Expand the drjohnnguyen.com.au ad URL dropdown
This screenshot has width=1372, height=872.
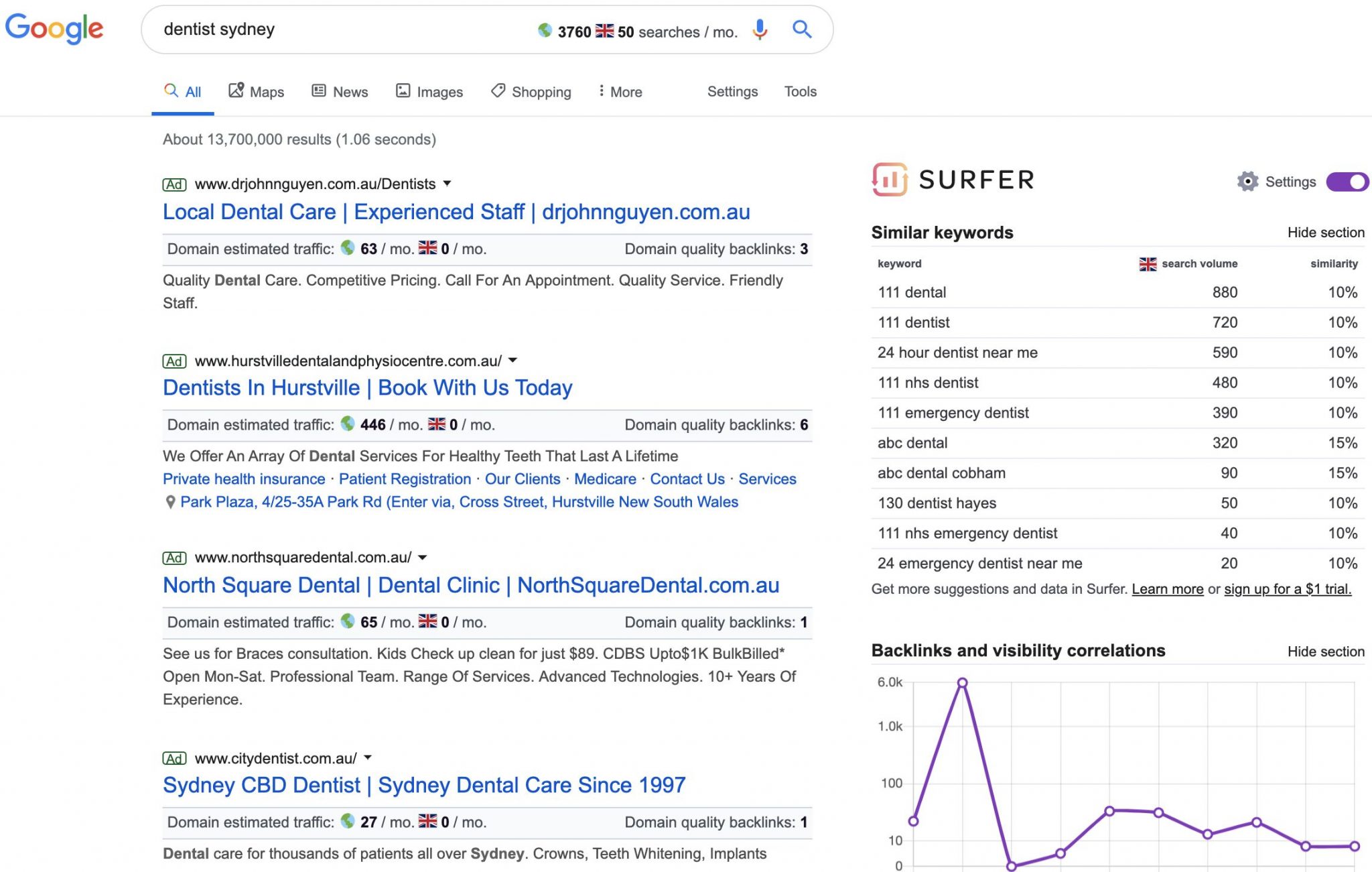tap(448, 184)
